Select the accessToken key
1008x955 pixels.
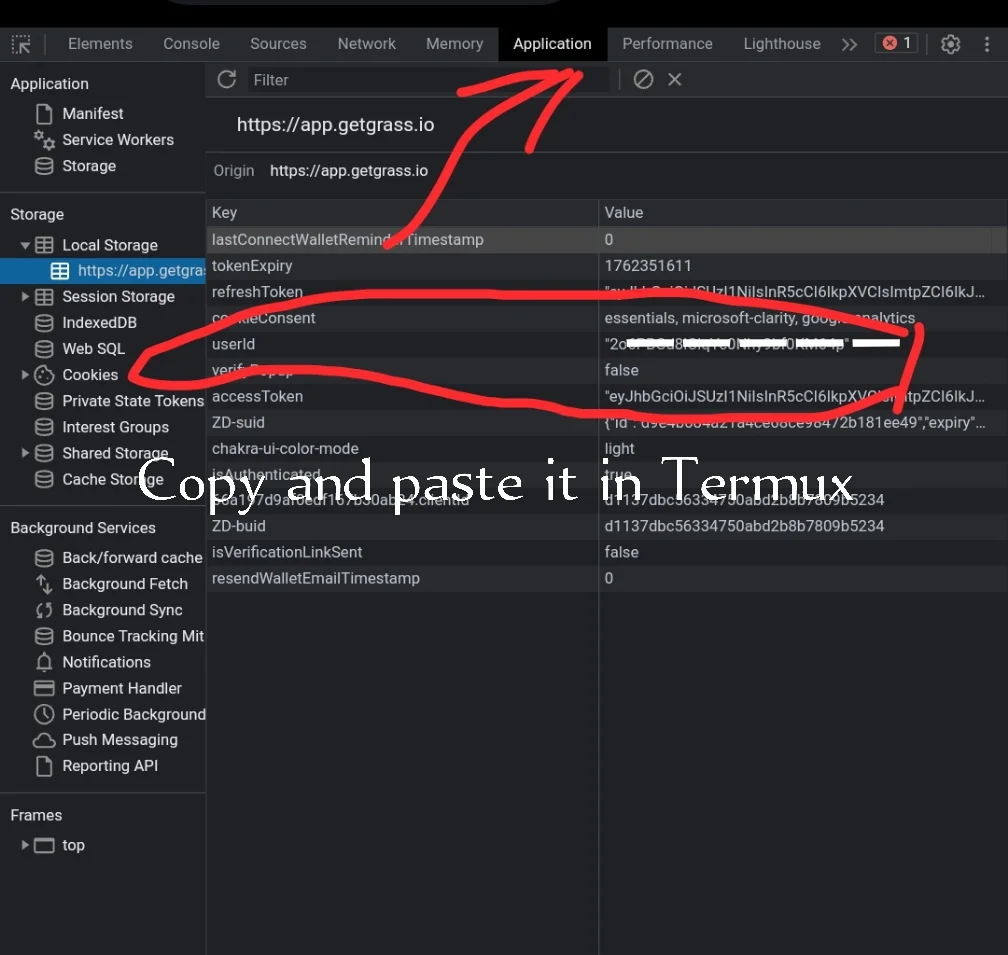pos(257,397)
